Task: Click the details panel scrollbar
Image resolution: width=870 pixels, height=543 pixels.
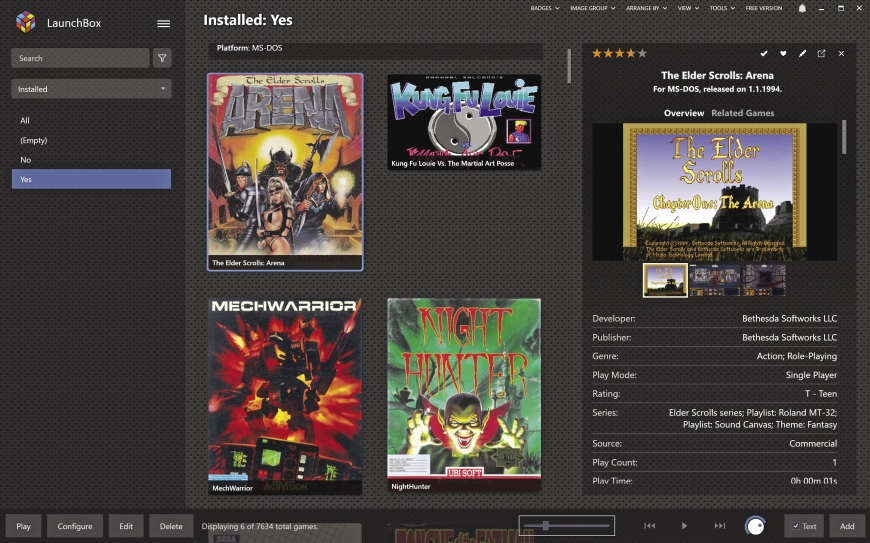Action: coord(844,136)
